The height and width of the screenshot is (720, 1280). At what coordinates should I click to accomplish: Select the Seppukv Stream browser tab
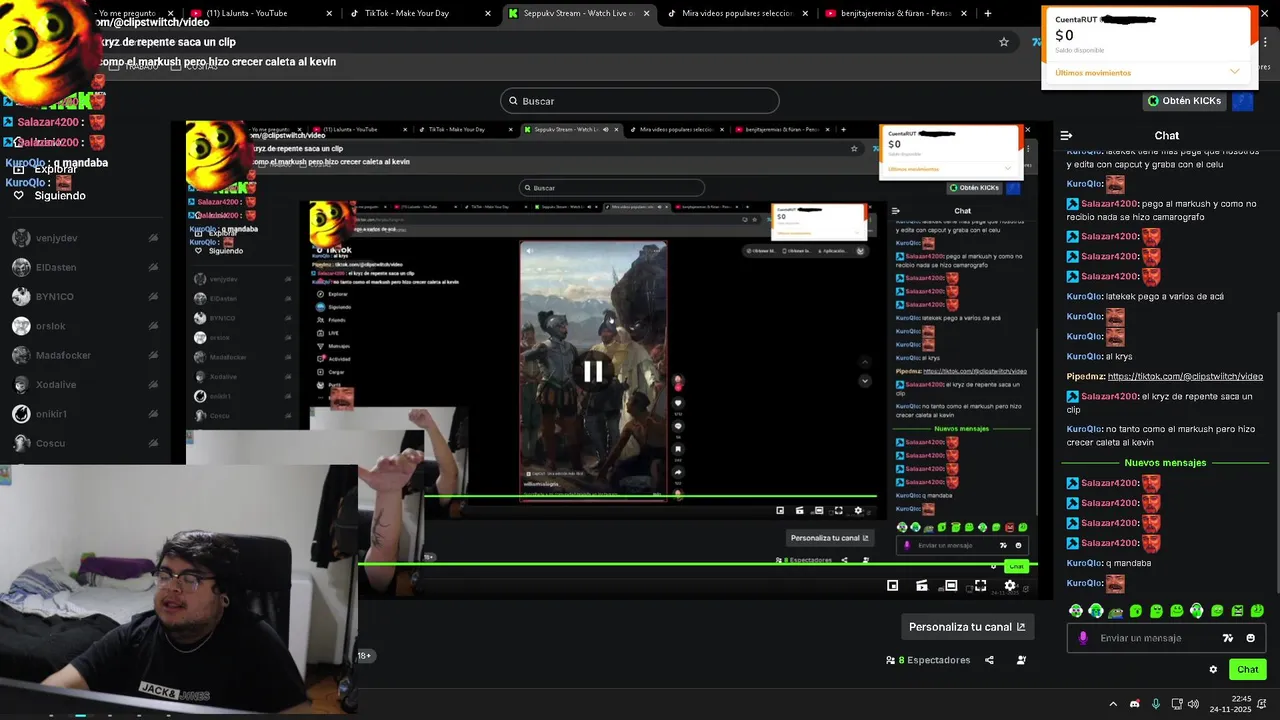point(580,13)
